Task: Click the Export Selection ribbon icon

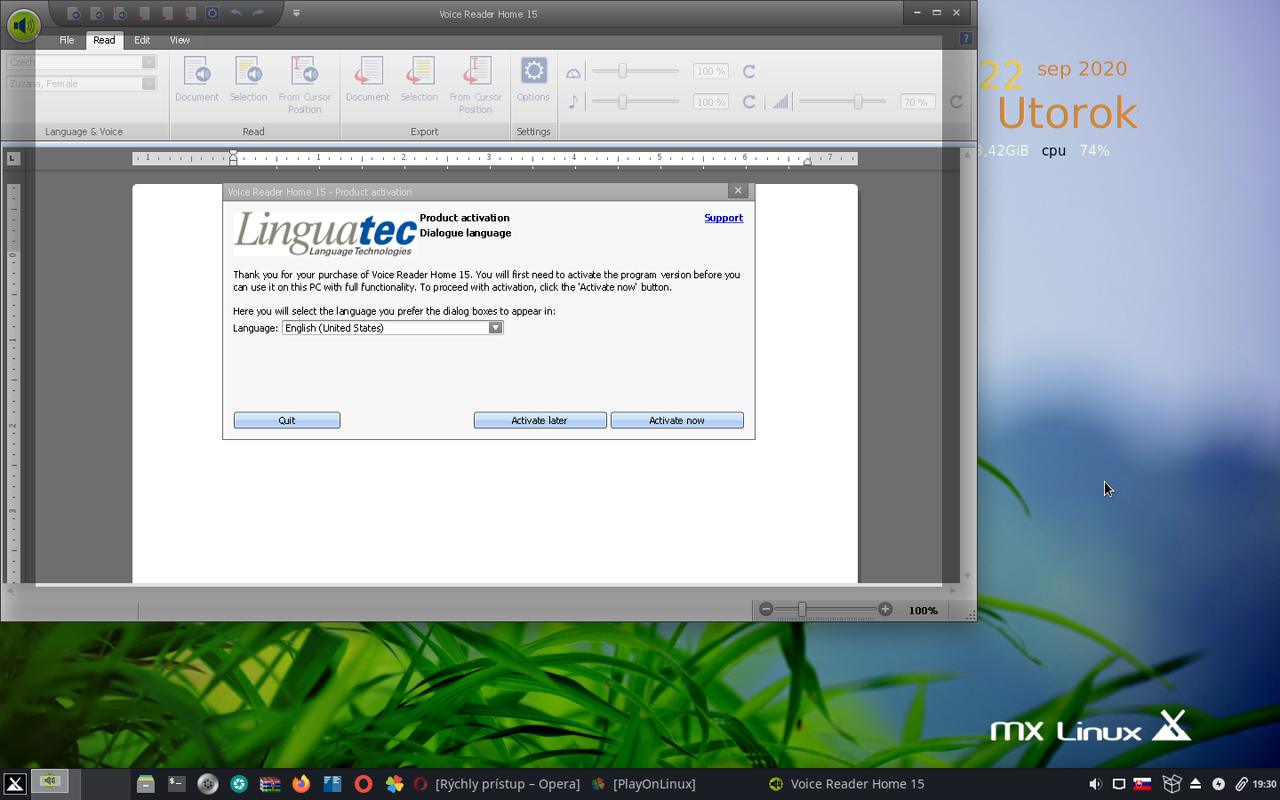Action: pos(419,72)
